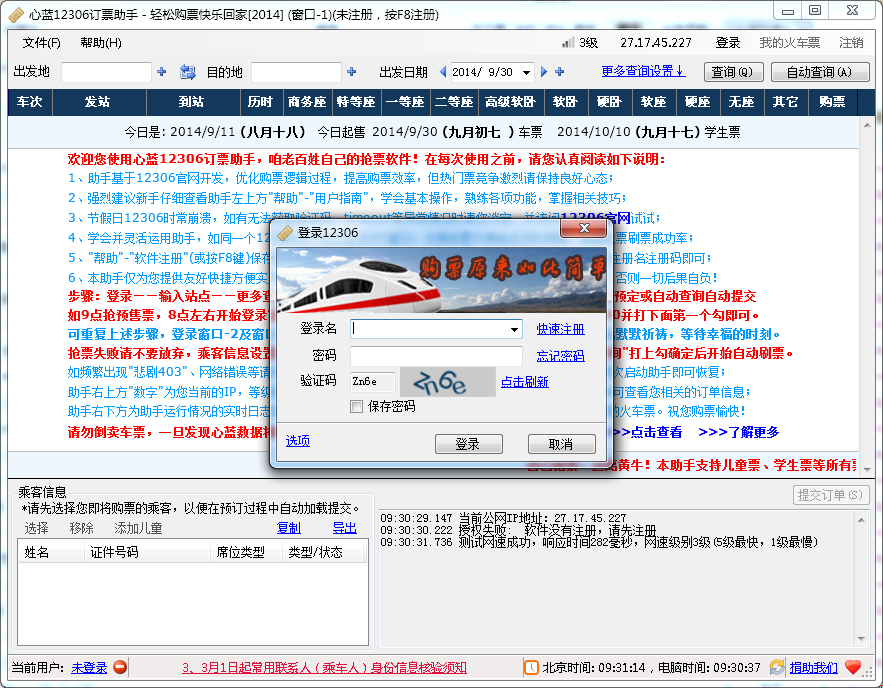Click the 验证码 input field

373,382
